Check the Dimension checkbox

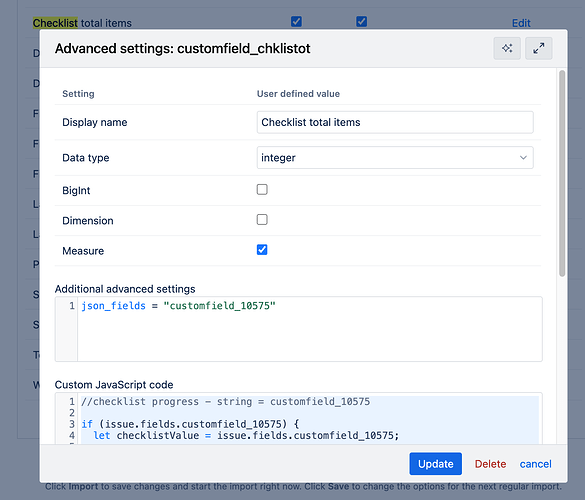[x=262, y=220]
